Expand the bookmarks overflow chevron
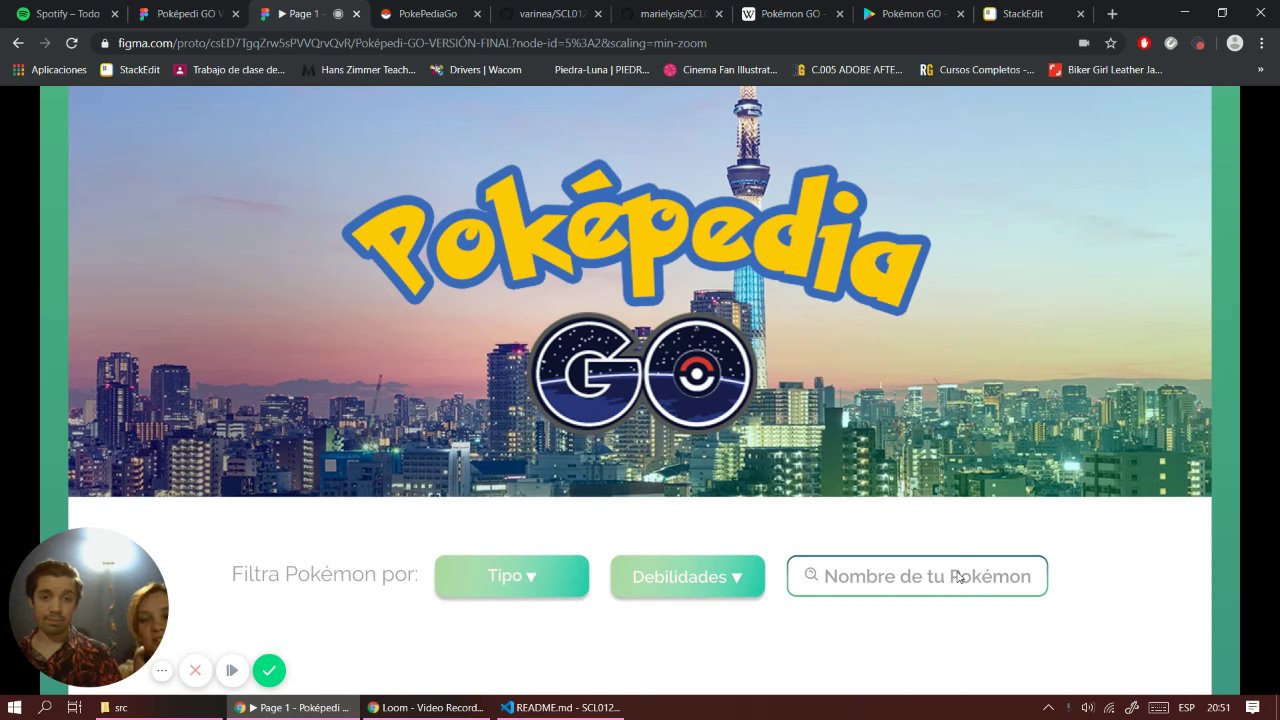Screen dimensions: 1280x720 pyautogui.click(x=1260, y=70)
